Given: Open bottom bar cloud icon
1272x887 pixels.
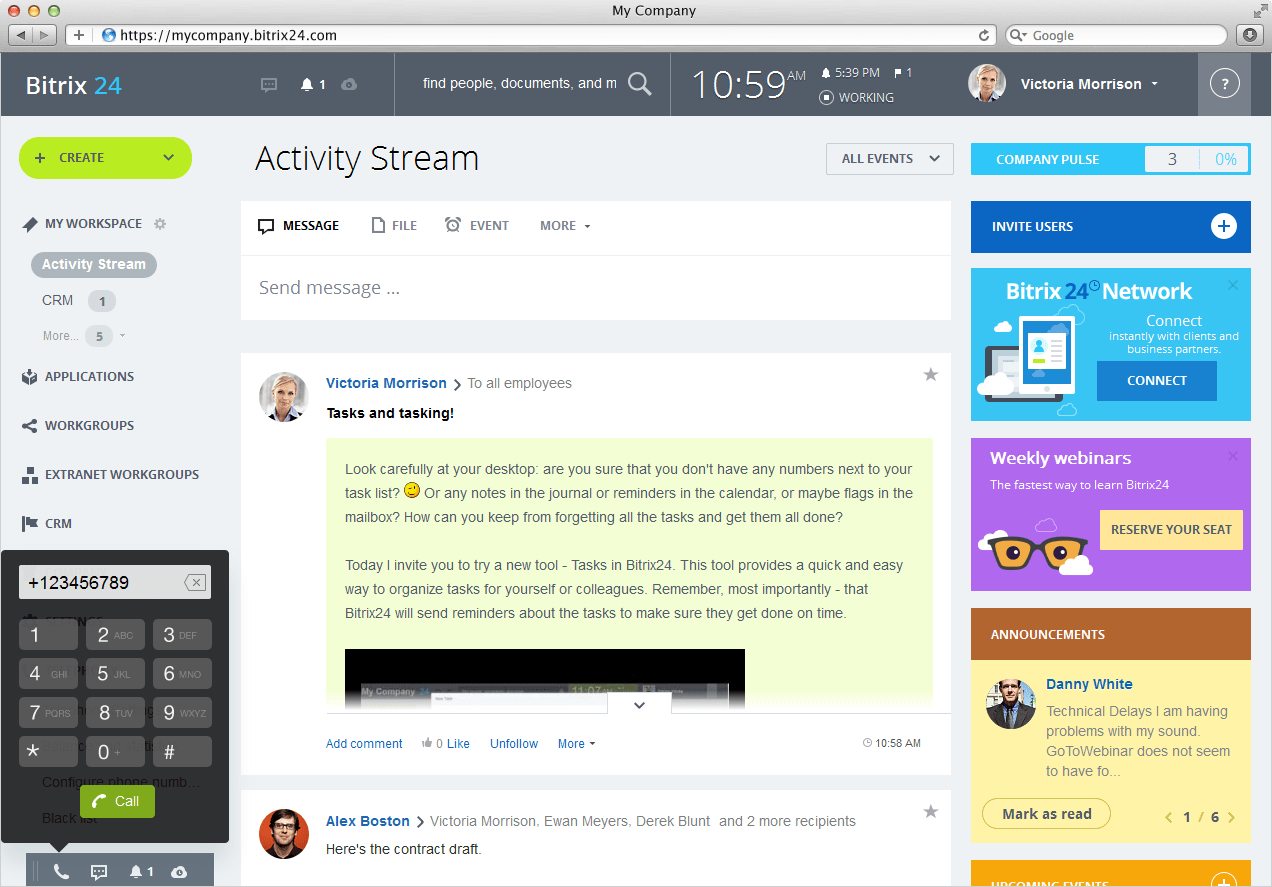Looking at the screenshot, I should tap(179, 872).
